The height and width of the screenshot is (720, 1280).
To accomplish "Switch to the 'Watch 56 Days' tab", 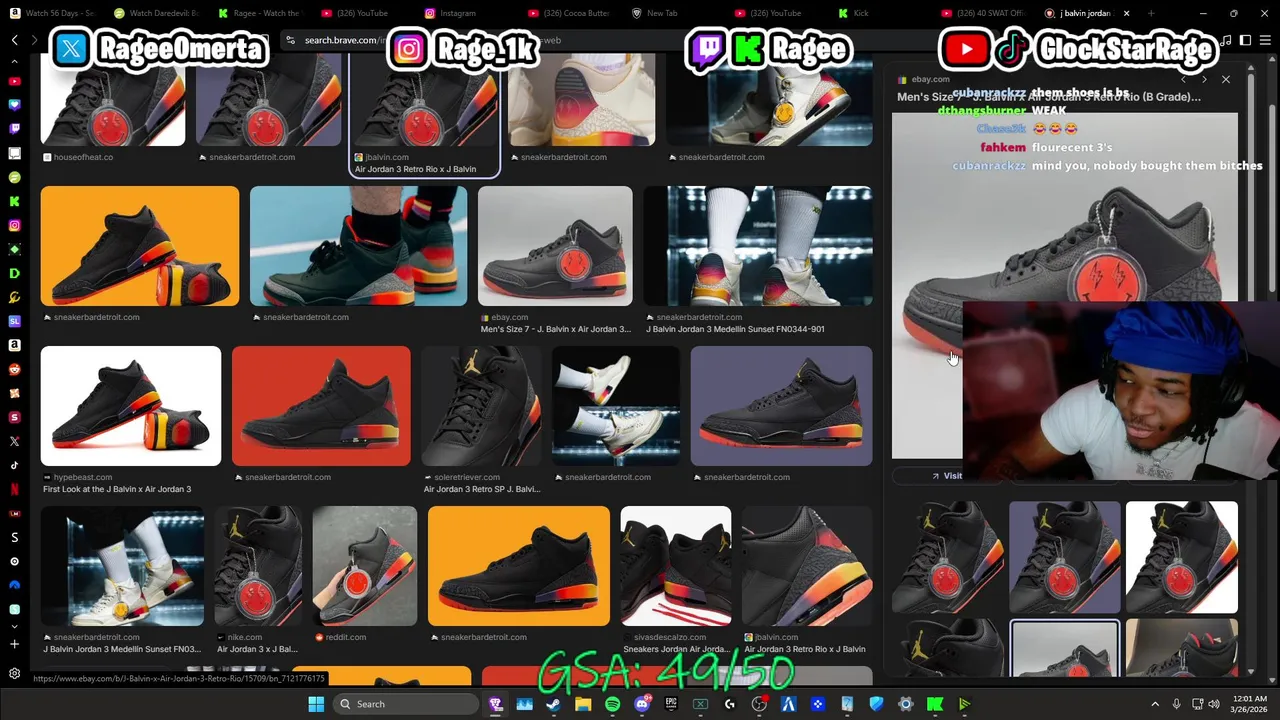I will click(52, 13).
